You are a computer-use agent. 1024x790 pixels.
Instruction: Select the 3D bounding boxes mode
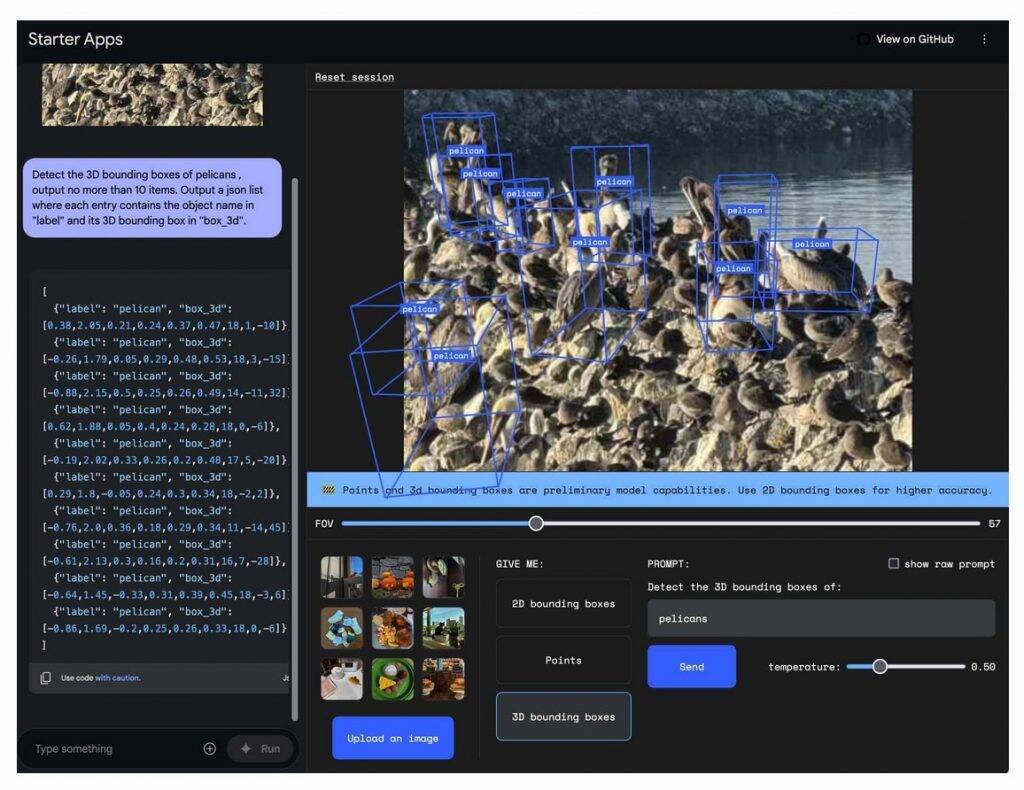coord(563,716)
